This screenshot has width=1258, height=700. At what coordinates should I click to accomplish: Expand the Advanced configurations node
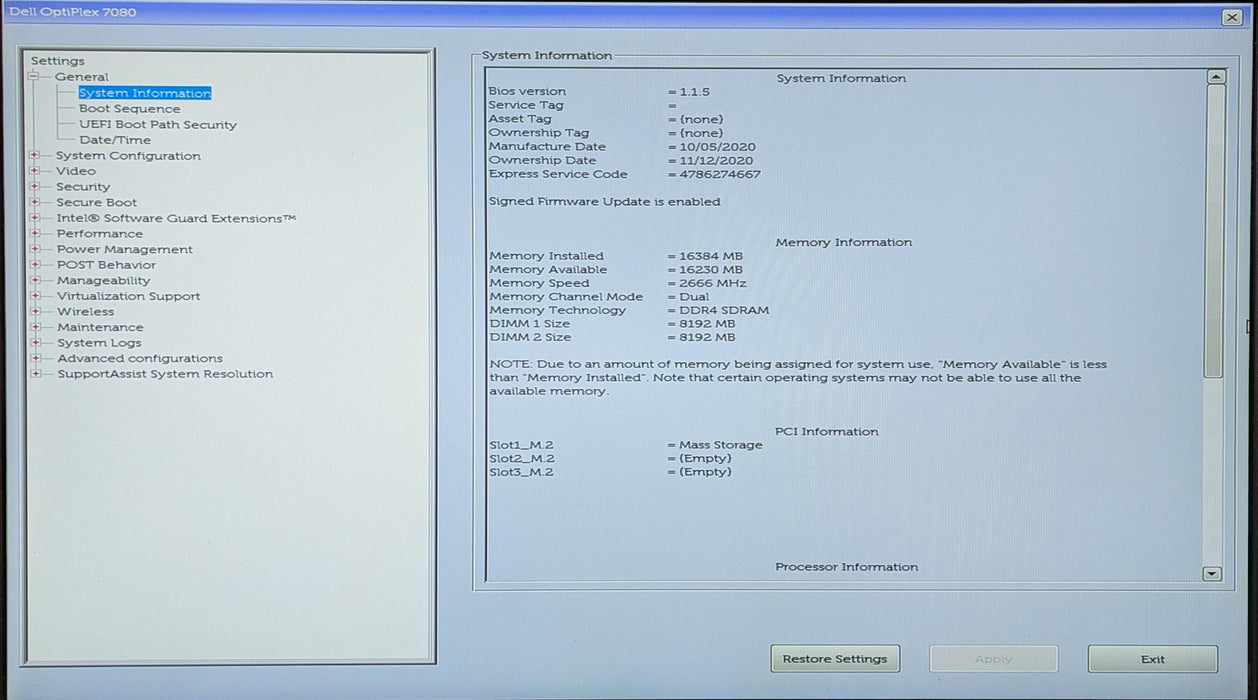(35, 358)
